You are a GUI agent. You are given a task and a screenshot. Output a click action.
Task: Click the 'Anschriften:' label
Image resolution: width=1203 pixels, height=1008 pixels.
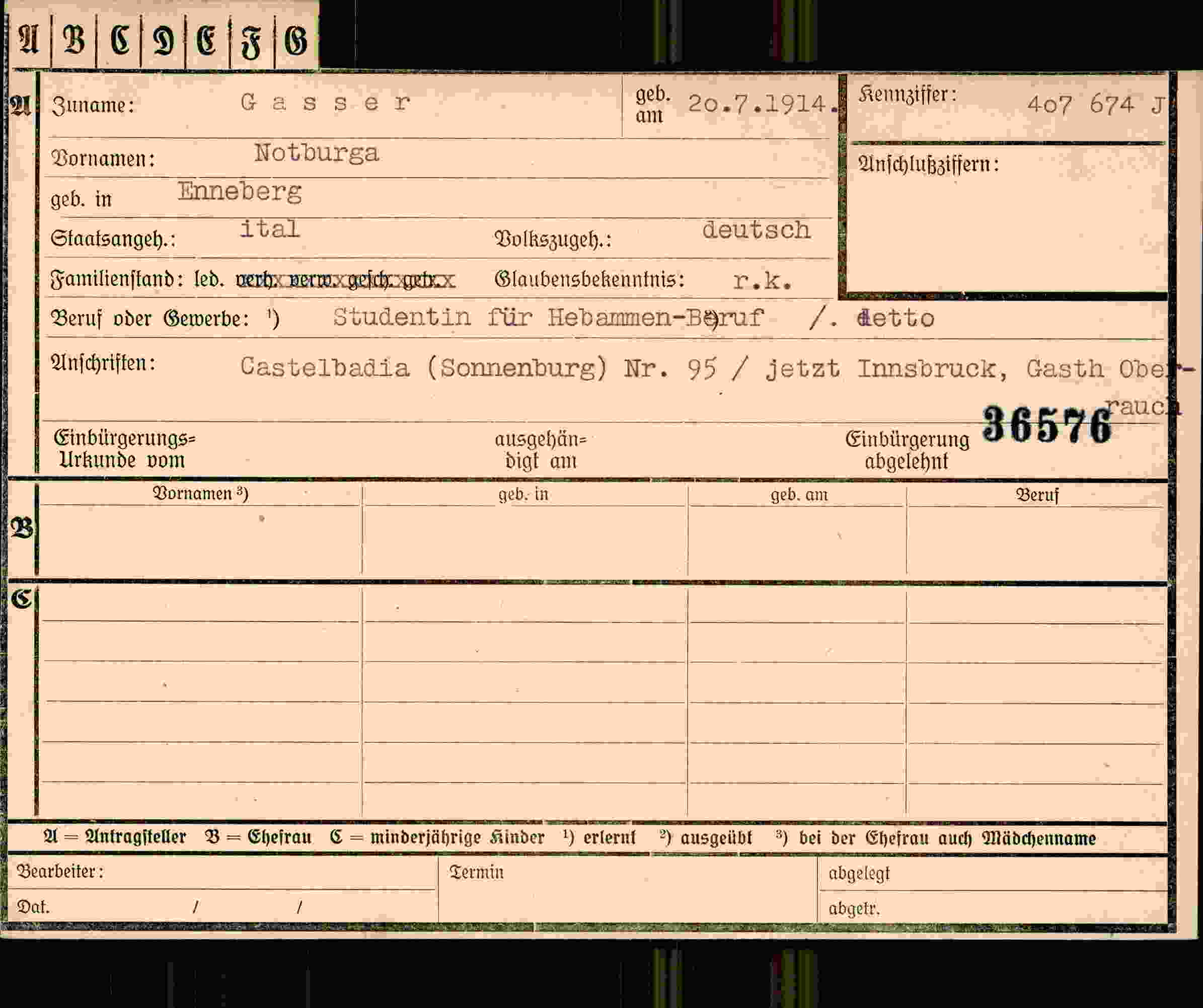[103, 363]
